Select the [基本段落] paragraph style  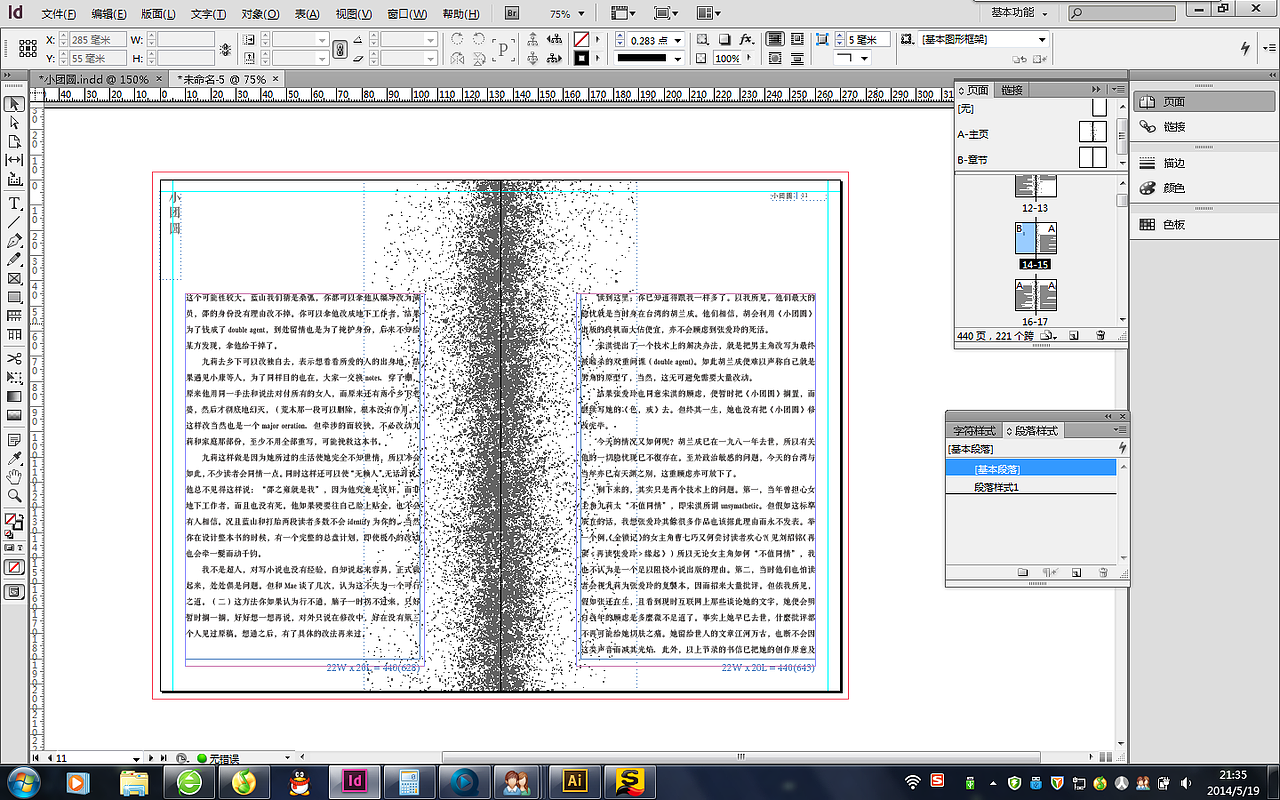coord(1032,468)
